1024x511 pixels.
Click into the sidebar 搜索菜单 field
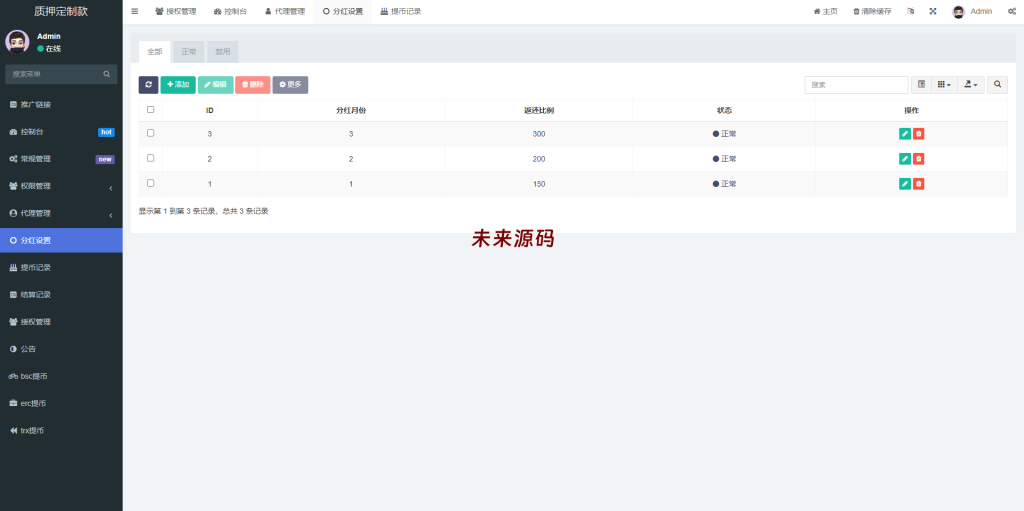[54, 74]
